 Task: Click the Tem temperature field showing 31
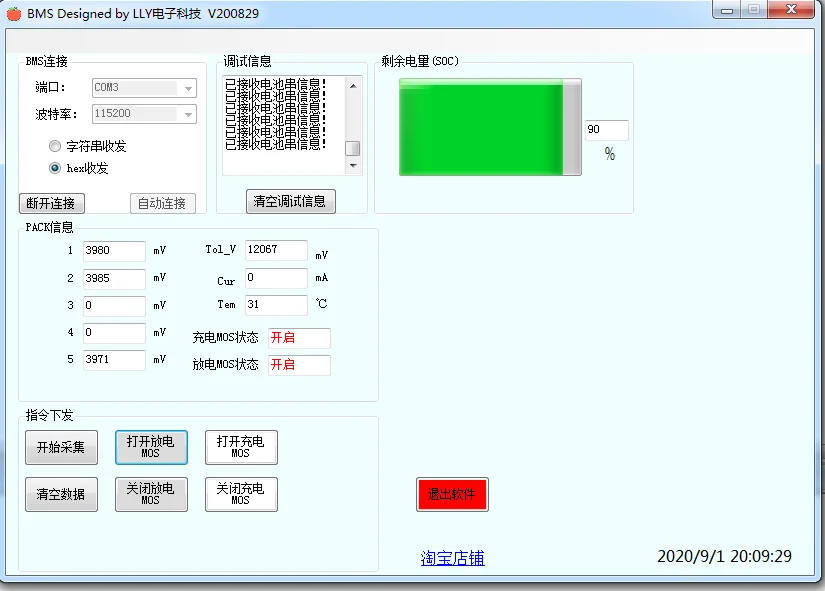[x=276, y=305]
